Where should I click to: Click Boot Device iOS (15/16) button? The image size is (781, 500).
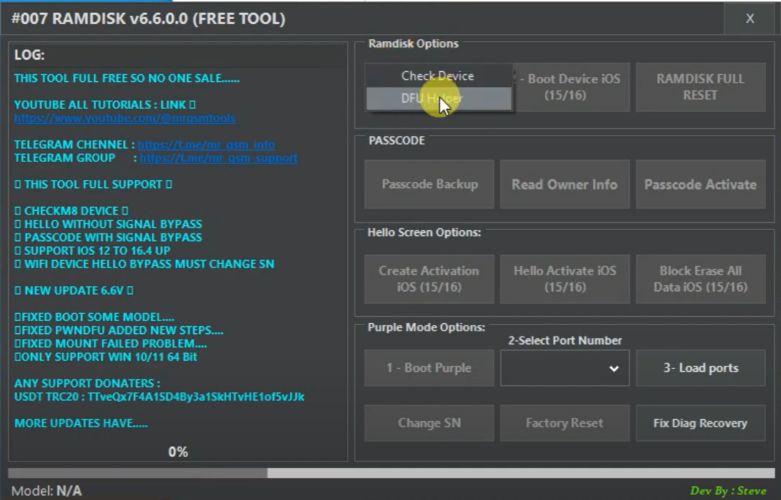pos(572,87)
